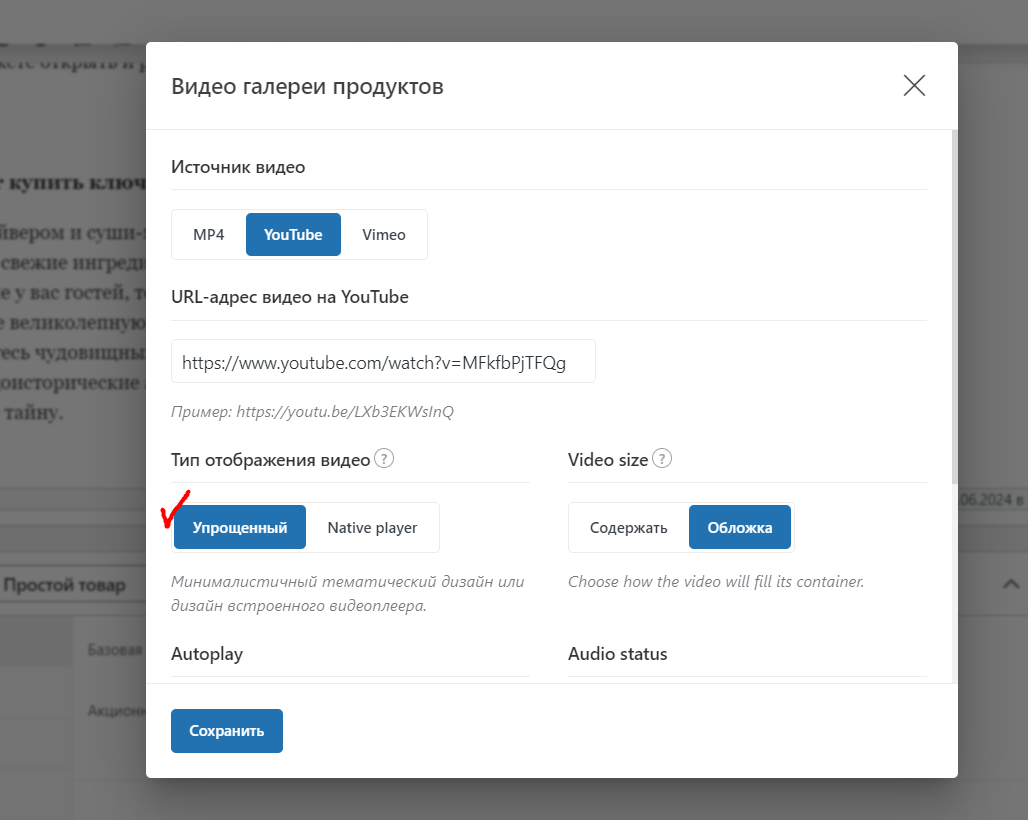Click the URL-адрес видео на YouTube label
Screen dimensions: 1028x820
tap(290, 298)
